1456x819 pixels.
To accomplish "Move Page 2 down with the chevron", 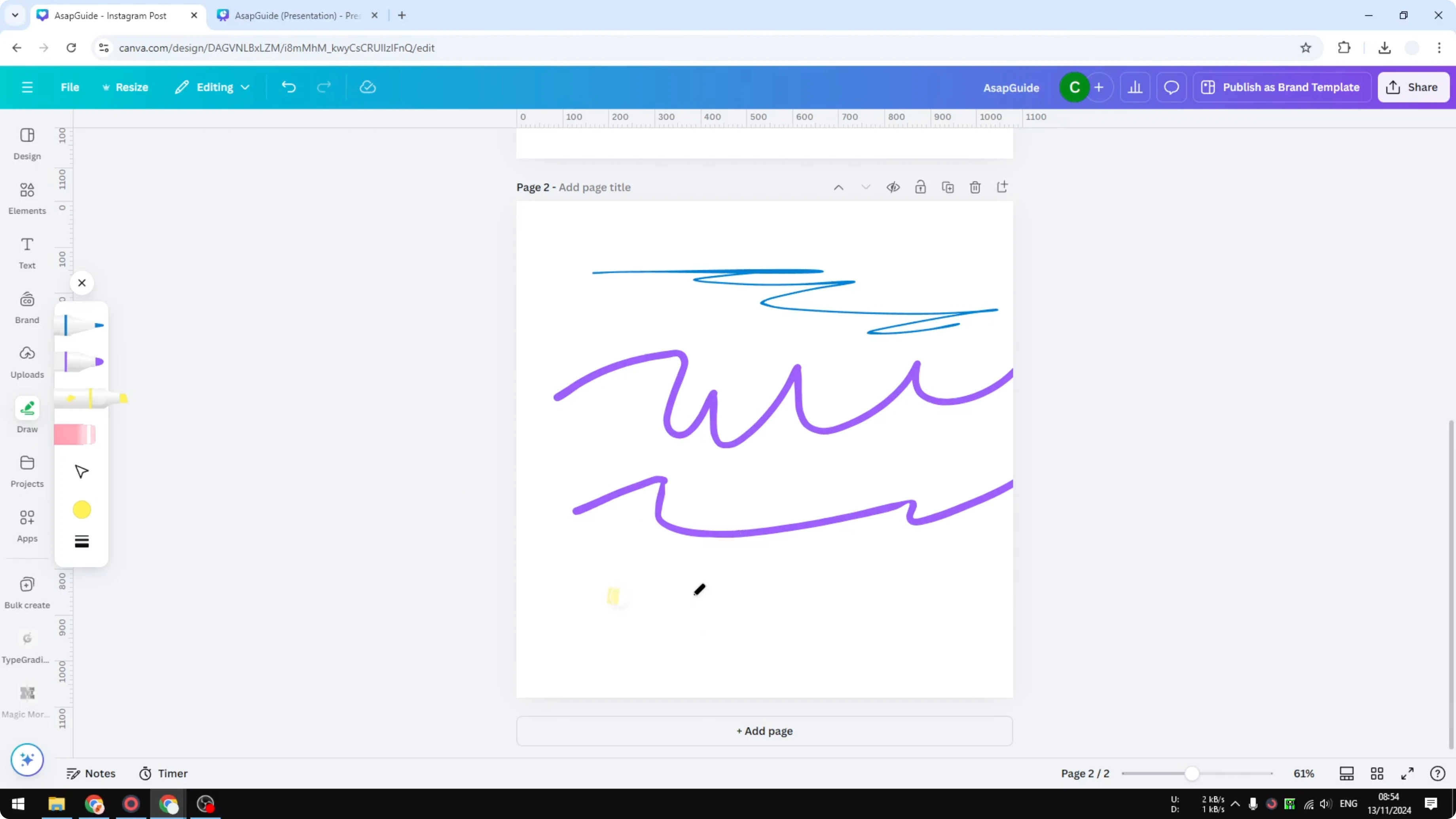I will (x=865, y=186).
